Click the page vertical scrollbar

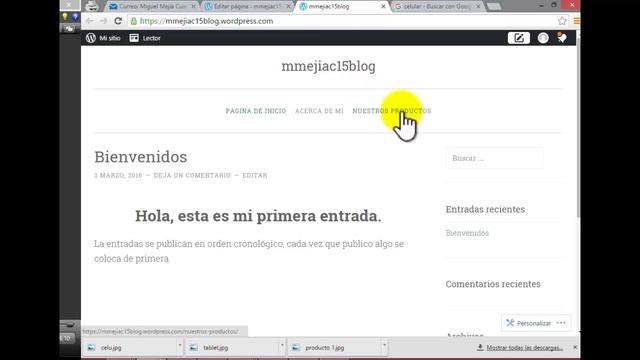[x=578, y=127]
